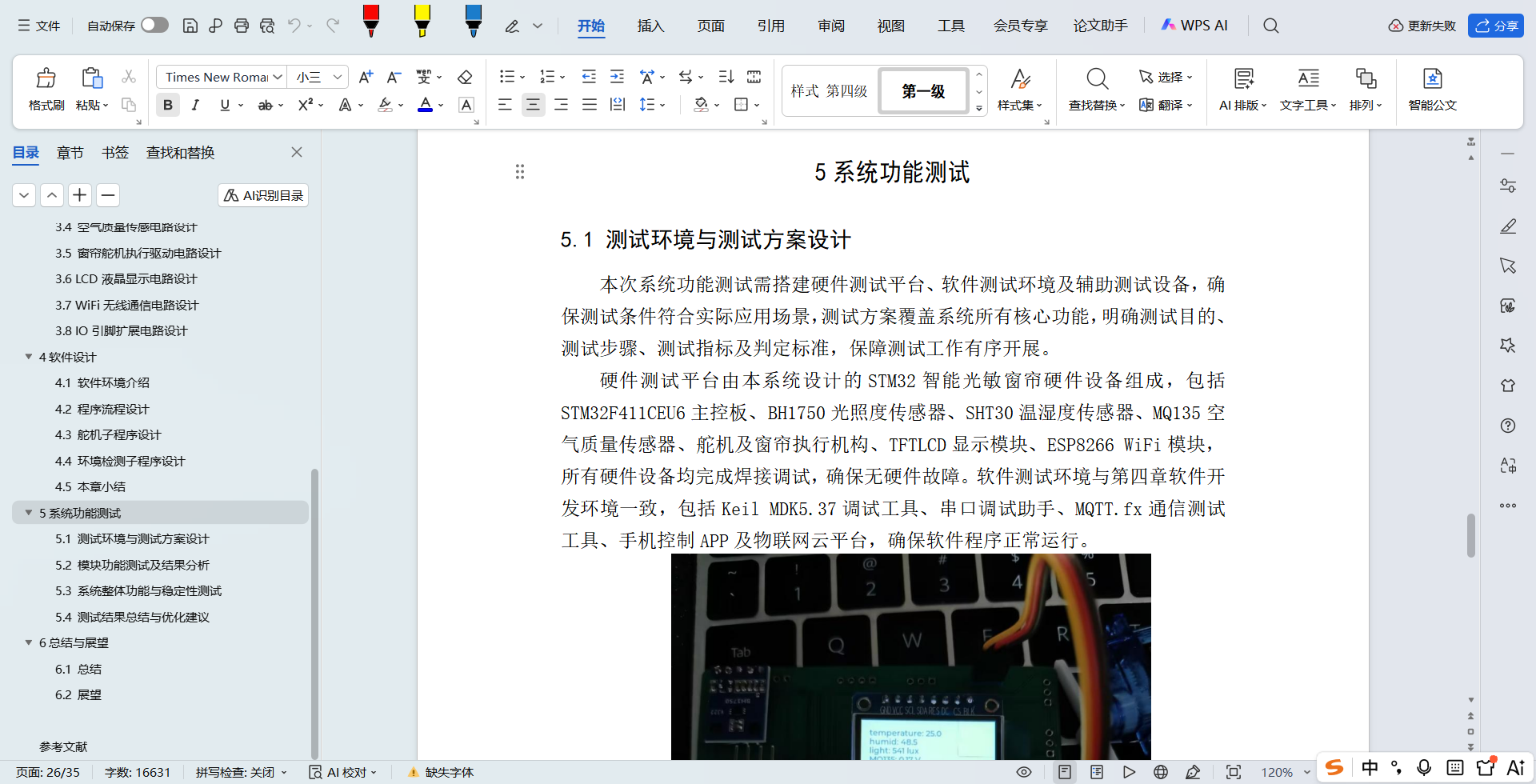Click the WPS AI button
This screenshot has height=784, width=1536.
[x=1194, y=26]
